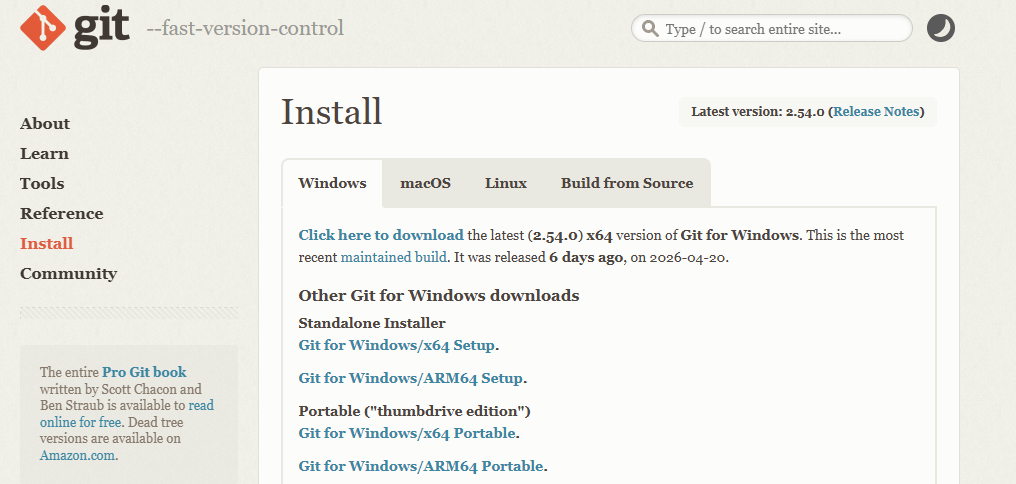
Task: Click Portable ("thumbdrive edition") label
Action: 415,411
